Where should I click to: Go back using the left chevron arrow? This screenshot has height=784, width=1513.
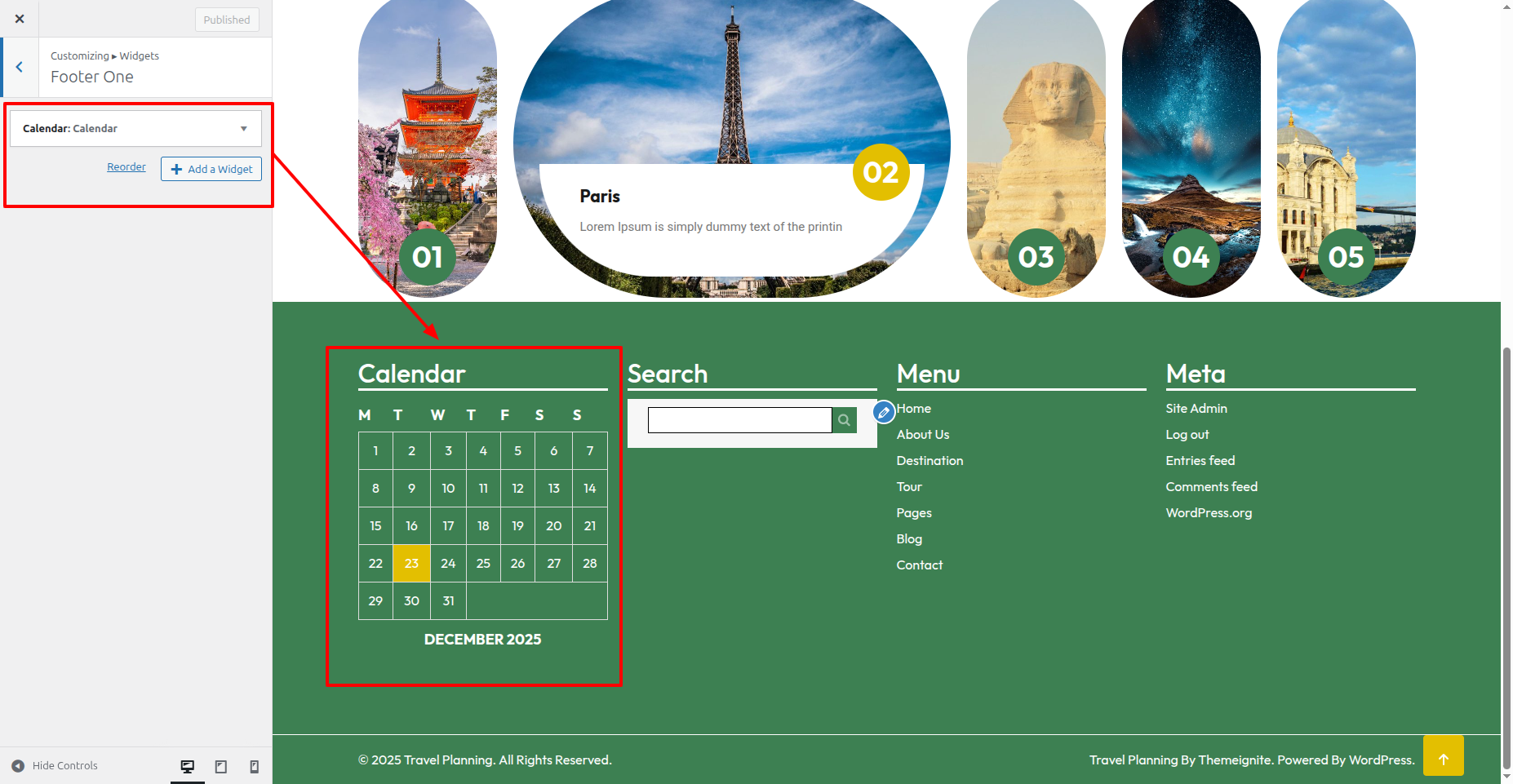click(x=20, y=68)
